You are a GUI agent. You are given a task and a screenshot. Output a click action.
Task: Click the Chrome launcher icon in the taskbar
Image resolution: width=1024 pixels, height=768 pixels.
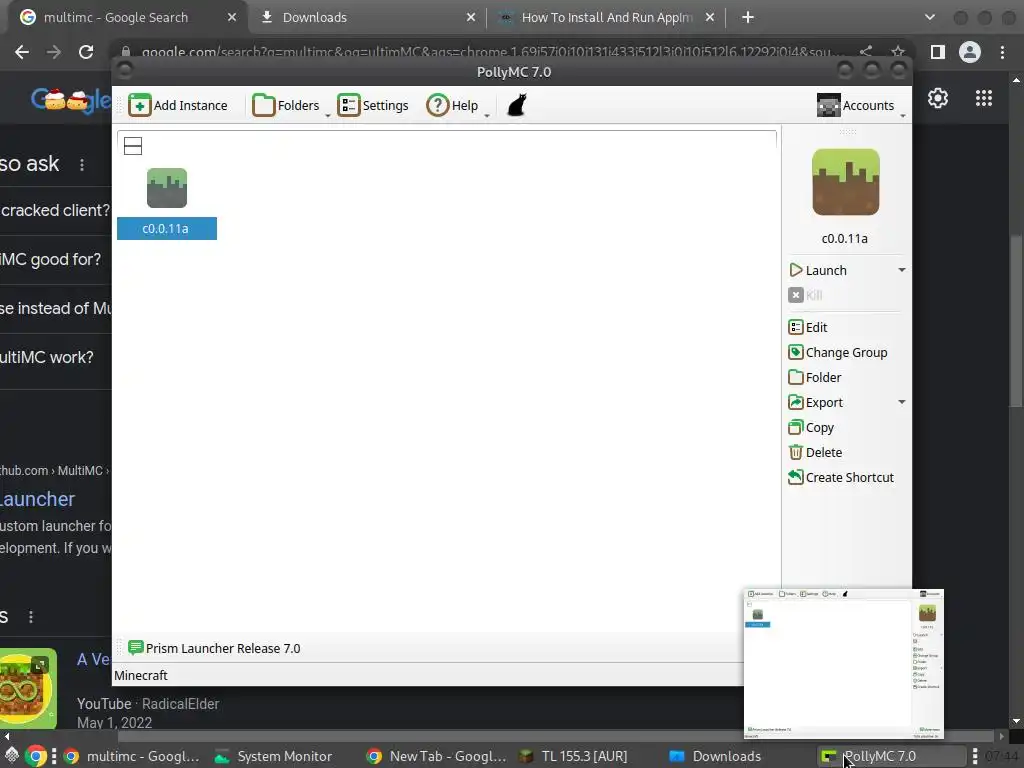tap(37, 756)
